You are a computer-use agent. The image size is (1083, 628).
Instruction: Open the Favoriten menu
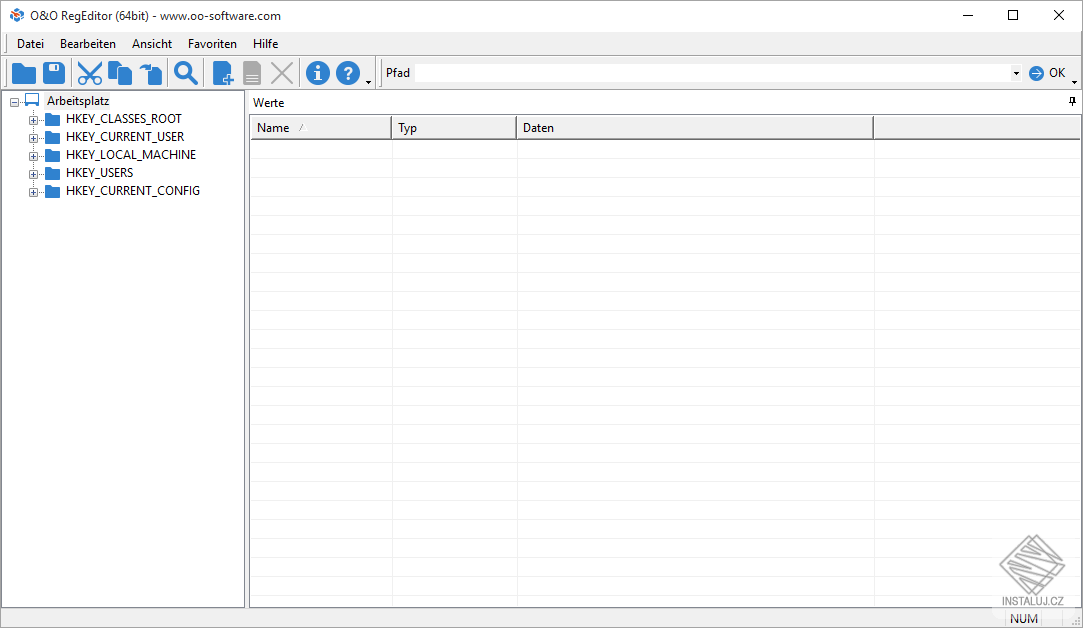(x=212, y=44)
